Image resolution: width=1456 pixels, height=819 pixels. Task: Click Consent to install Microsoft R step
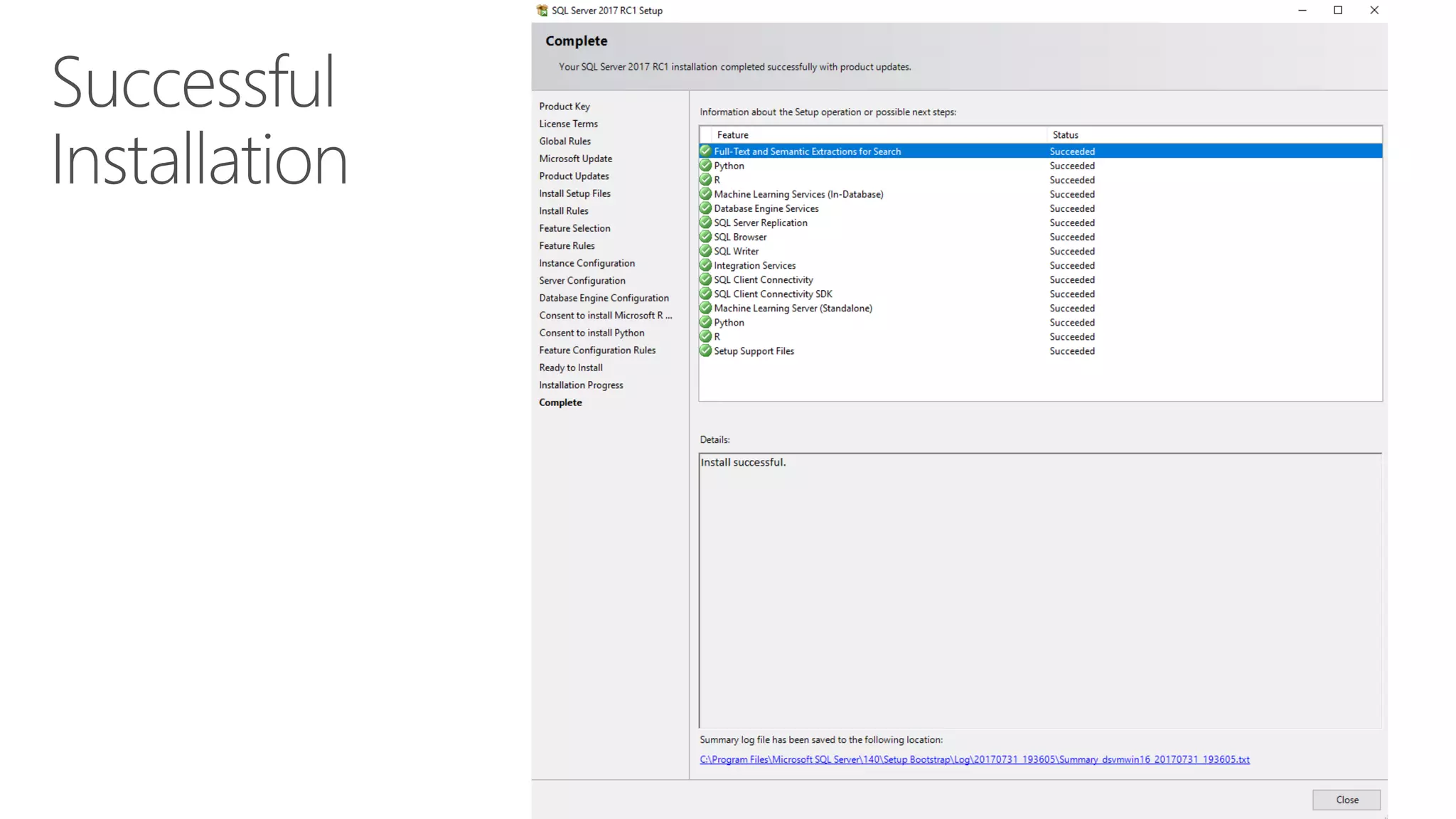605,315
